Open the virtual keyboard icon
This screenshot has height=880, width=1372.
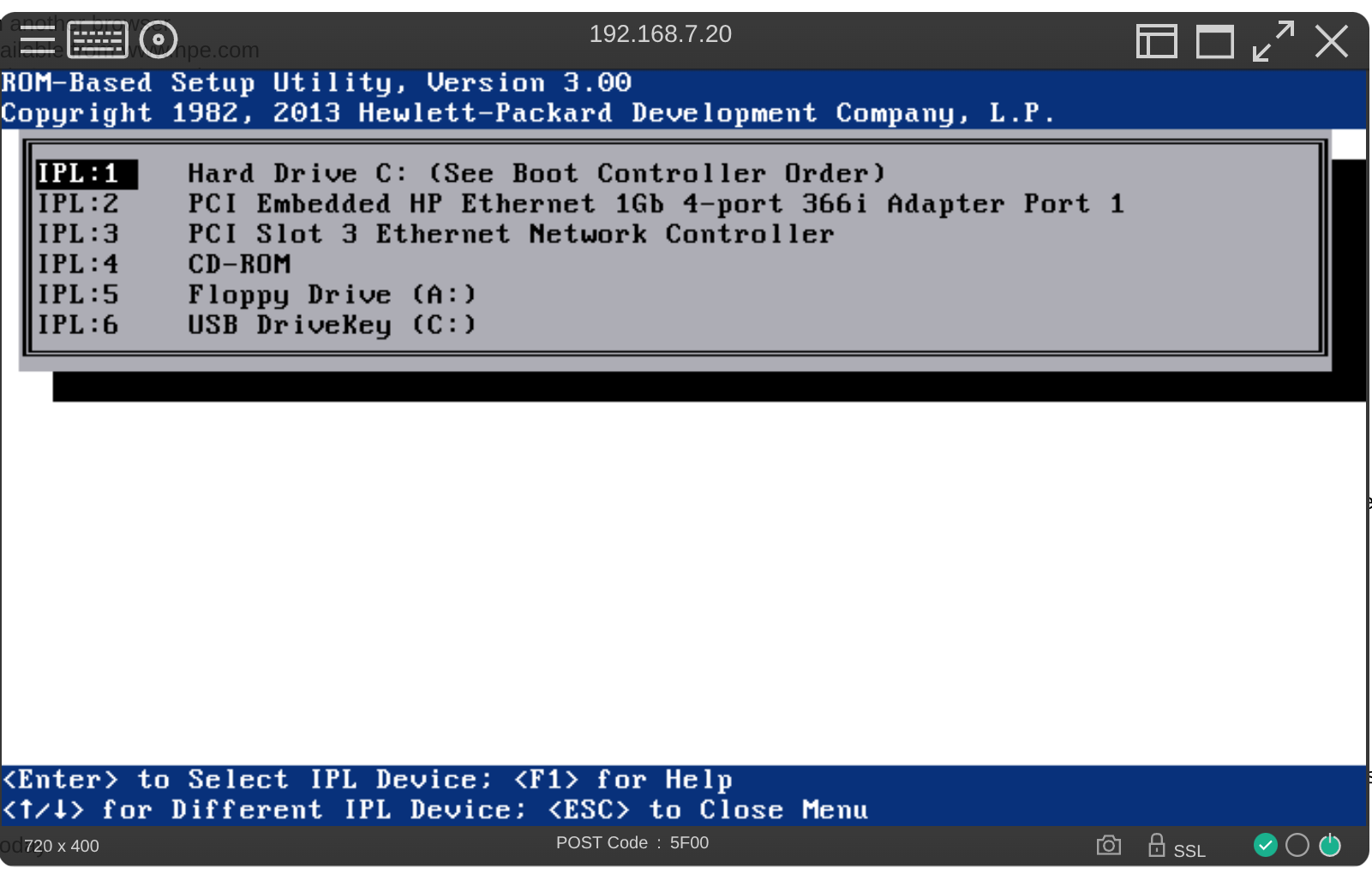click(98, 40)
